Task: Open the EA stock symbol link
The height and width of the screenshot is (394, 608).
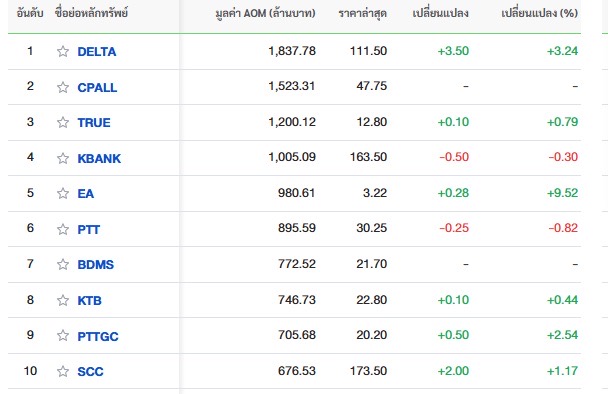Action: pos(86,194)
